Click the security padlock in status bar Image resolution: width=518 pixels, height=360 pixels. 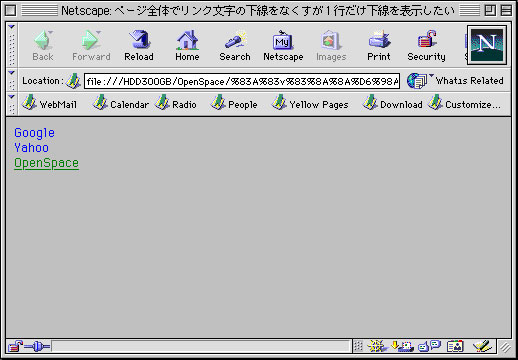coord(15,347)
